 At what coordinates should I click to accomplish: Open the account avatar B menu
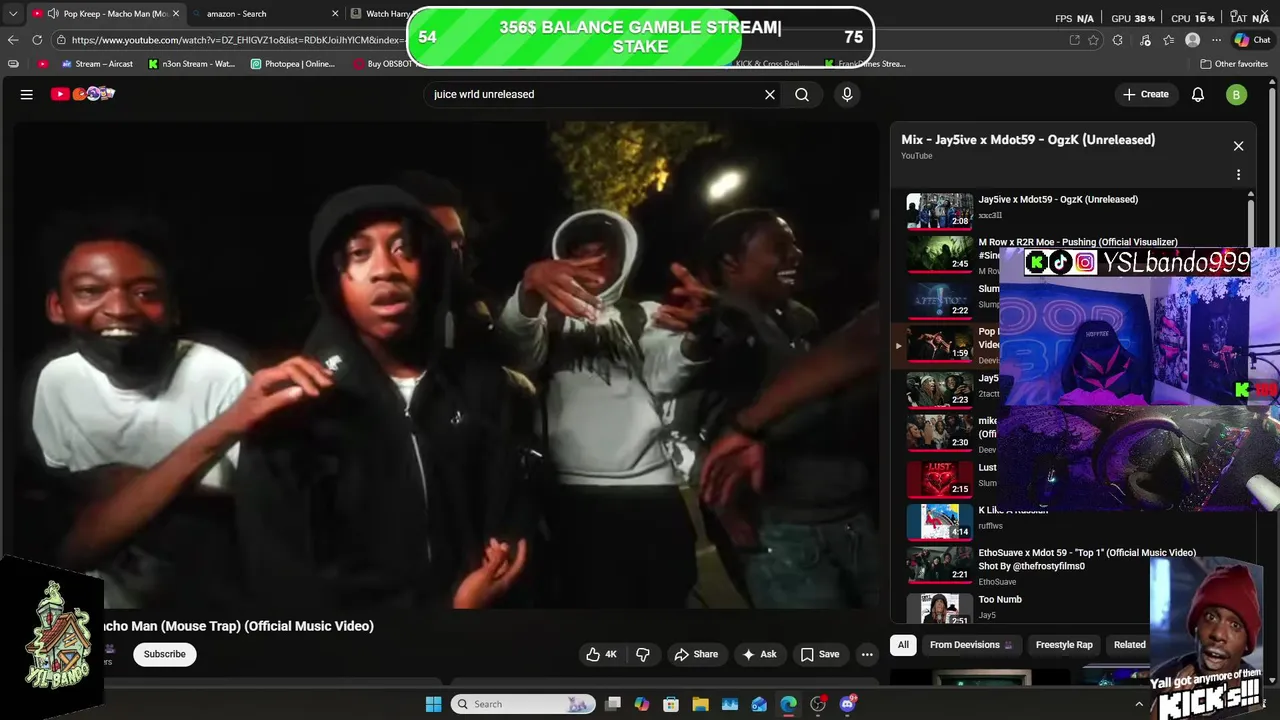click(x=1237, y=94)
